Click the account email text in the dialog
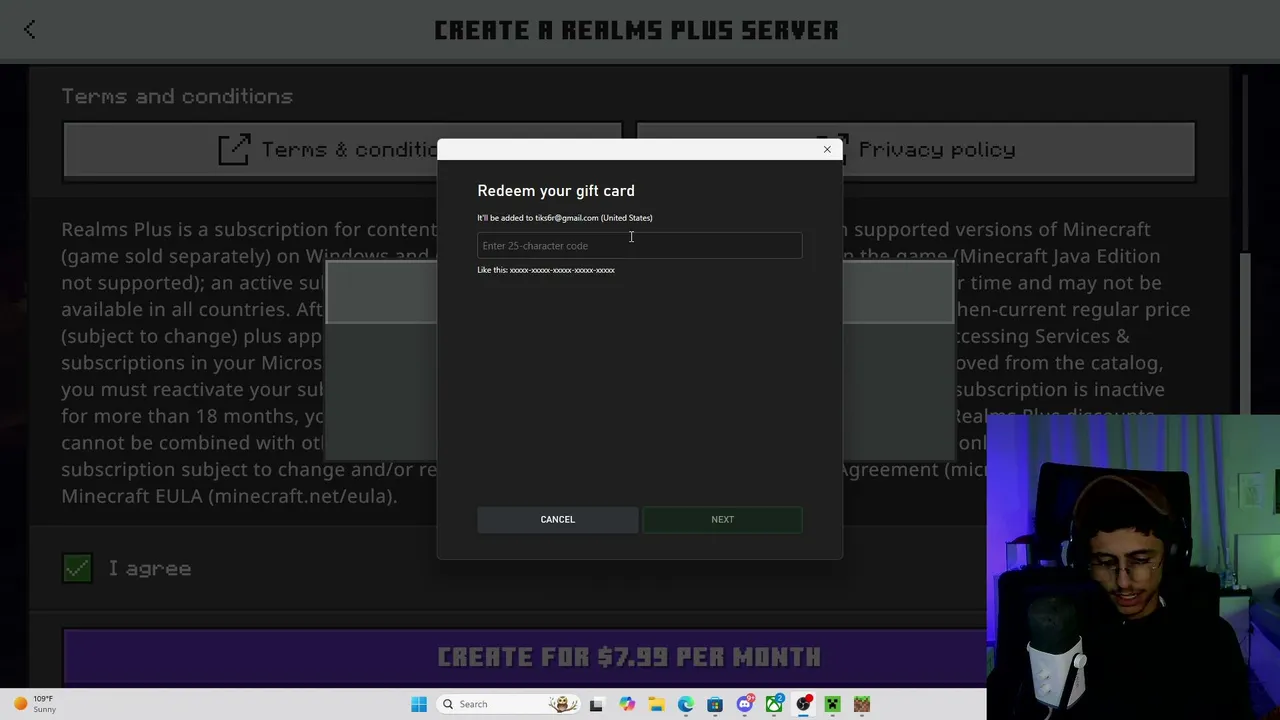This screenshot has height=720, width=1280. pos(567,218)
